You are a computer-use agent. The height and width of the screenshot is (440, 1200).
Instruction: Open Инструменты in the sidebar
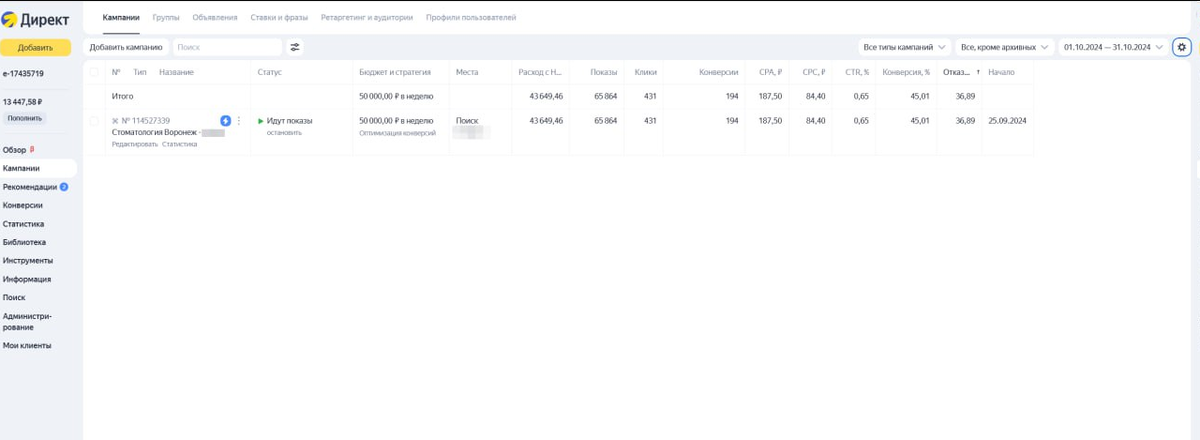click(x=28, y=261)
